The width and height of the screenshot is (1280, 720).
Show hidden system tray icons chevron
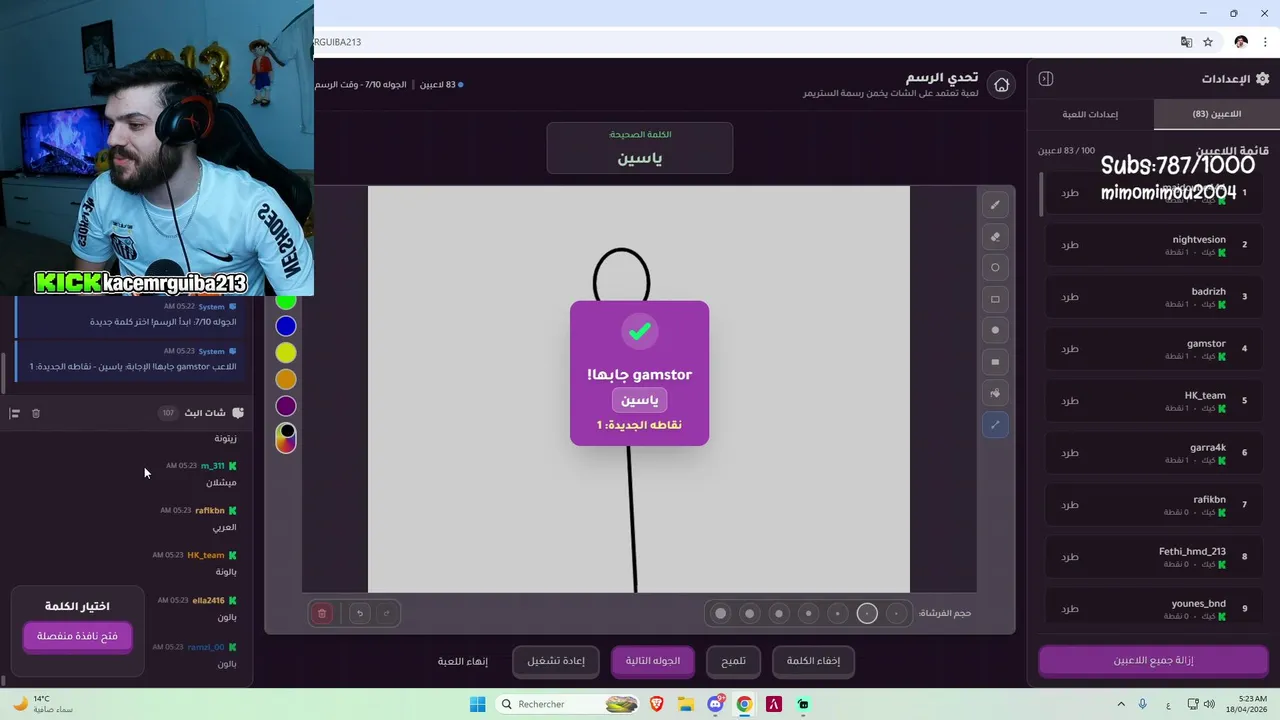point(1120,704)
